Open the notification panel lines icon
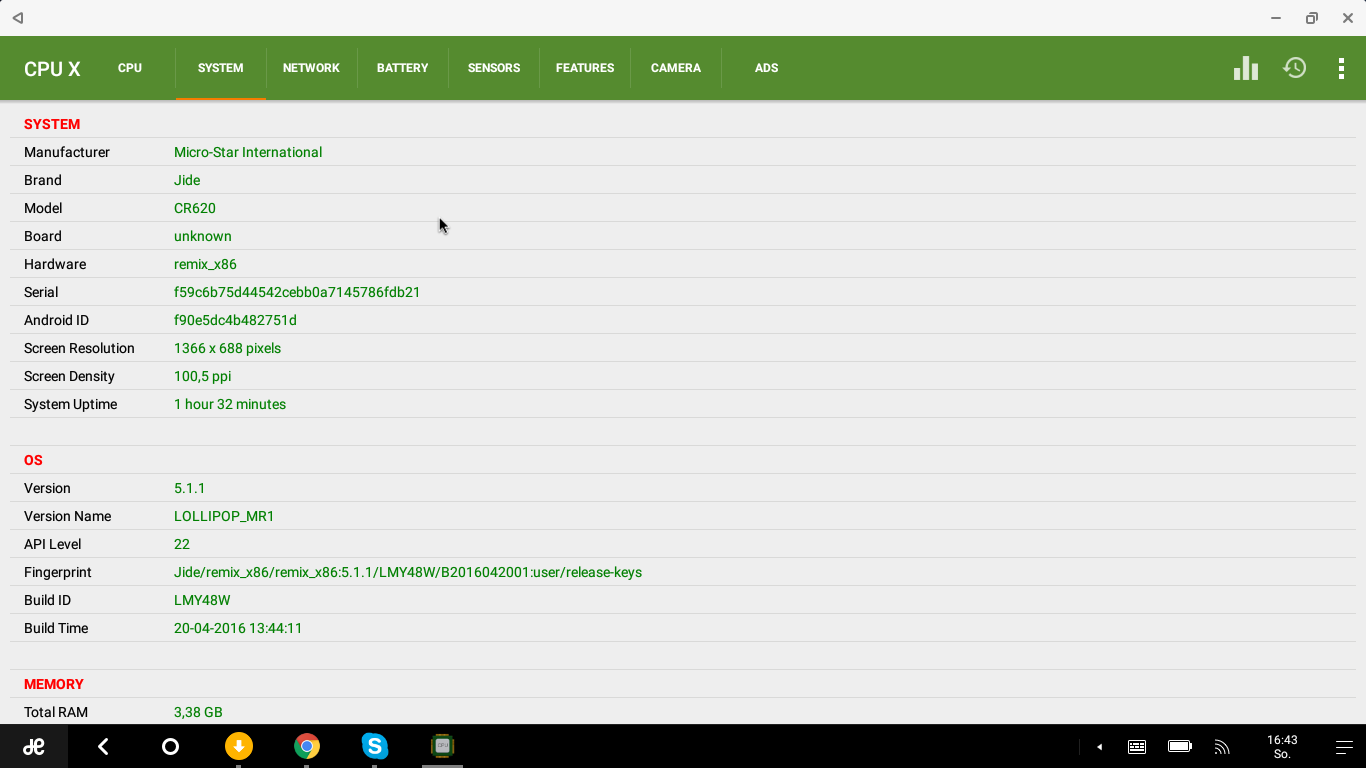The image size is (1366, 768). tap(1344, 747)
